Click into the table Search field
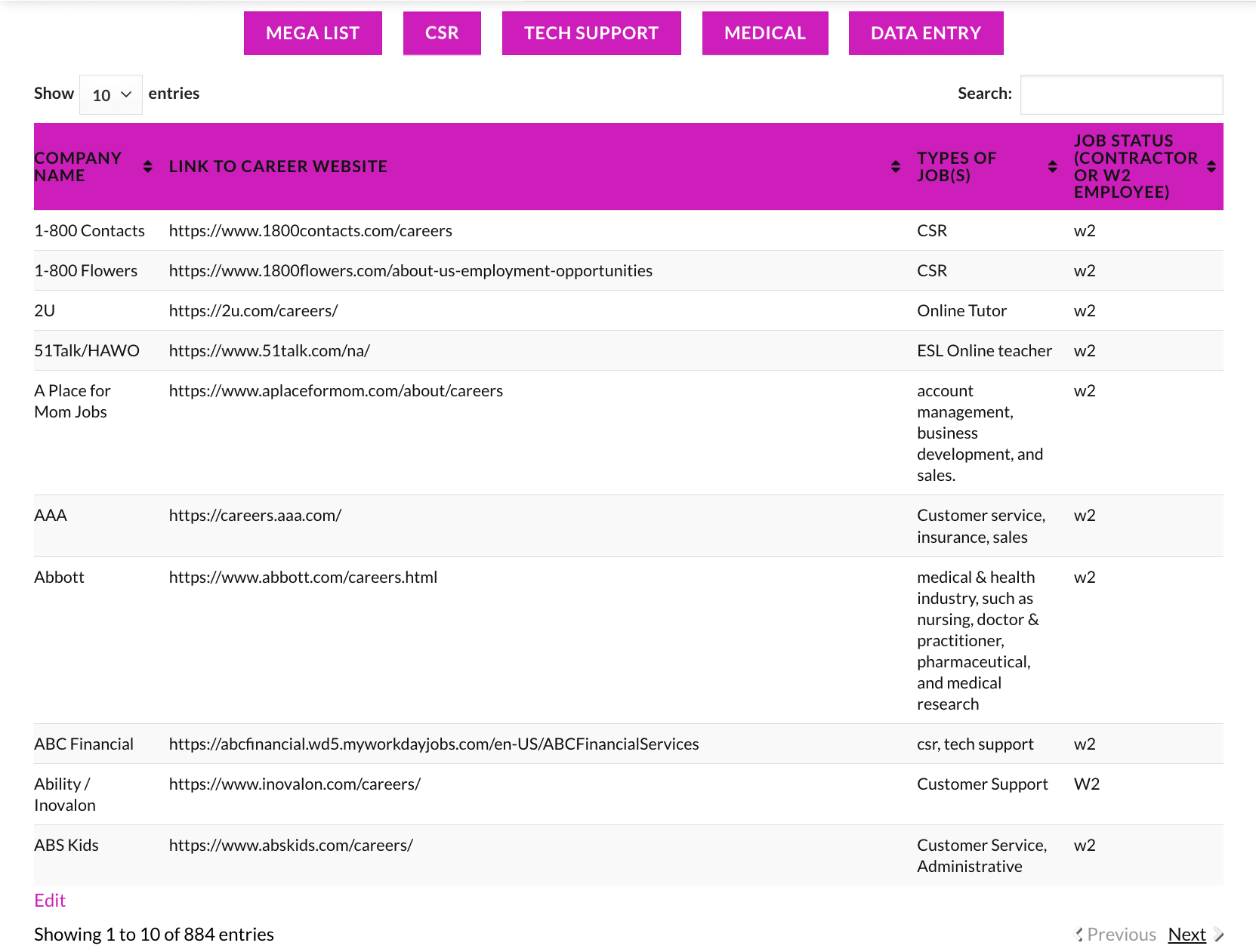 (1121, 95)
